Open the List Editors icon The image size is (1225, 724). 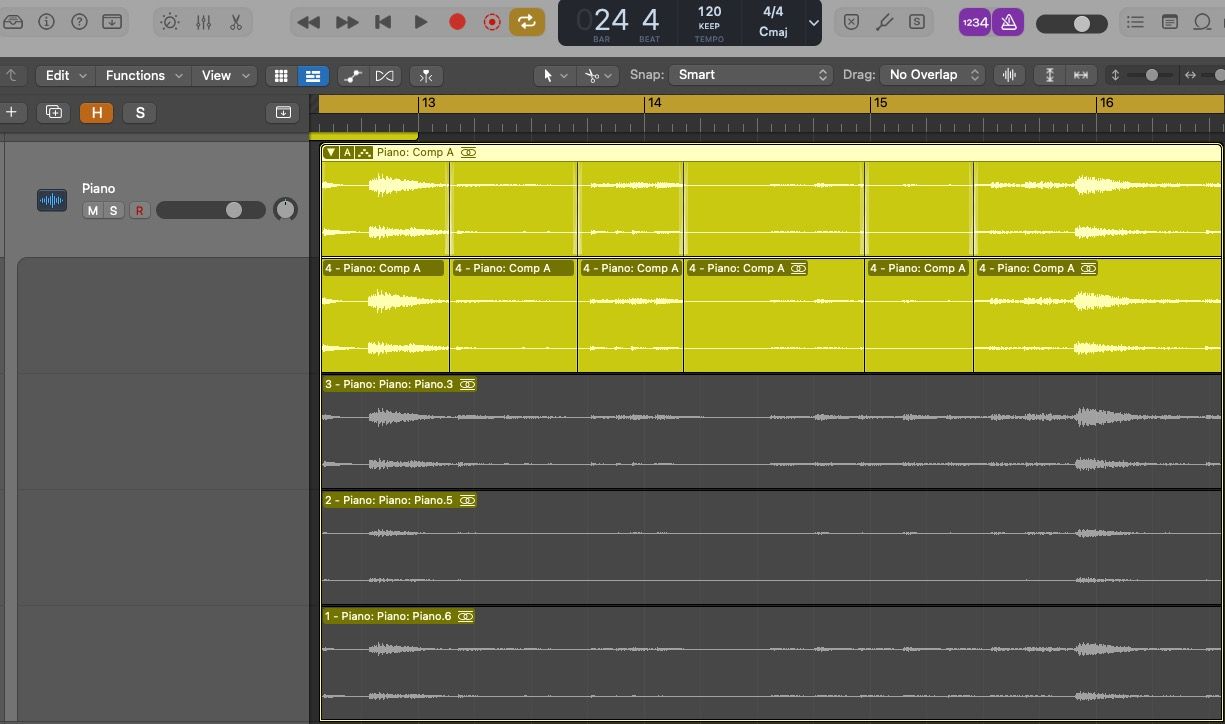[1135, 22]
